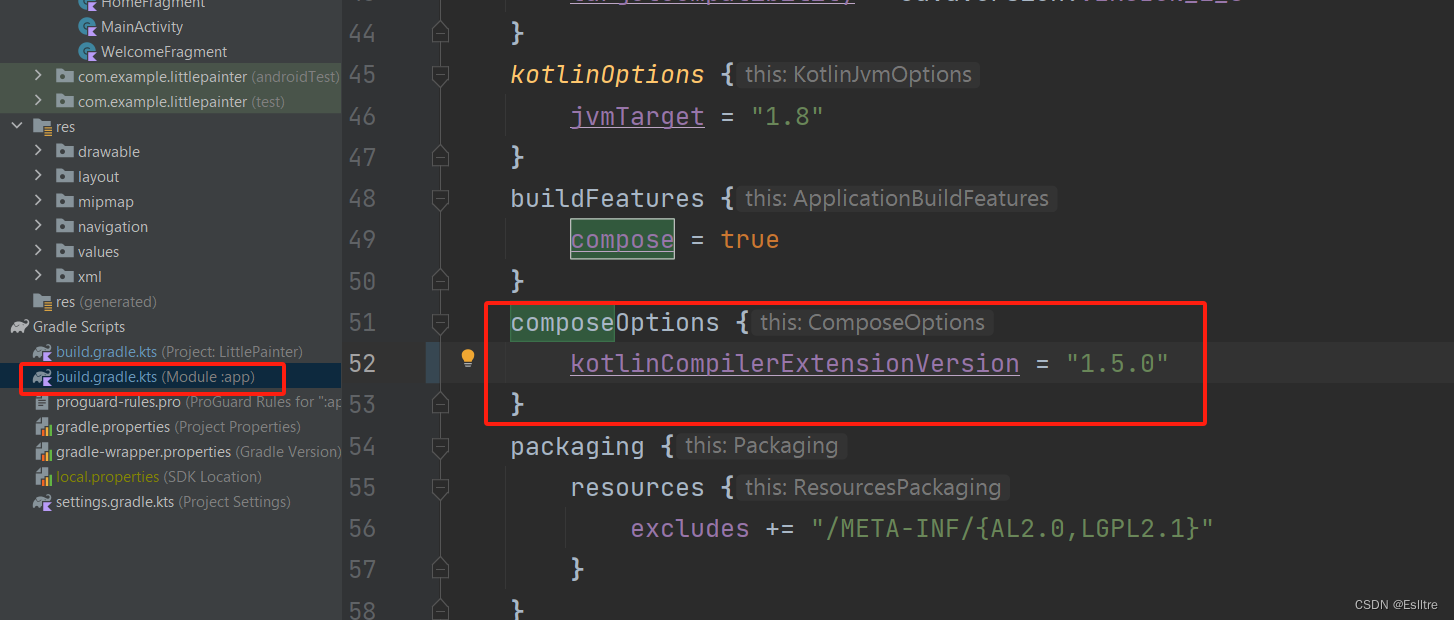
Task: Place cursor on kotlinCompilerExtensionVersion in editor
Action: 793,363
